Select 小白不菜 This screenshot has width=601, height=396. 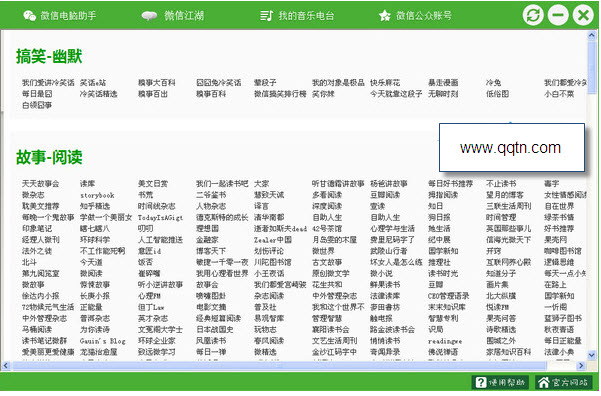[559, 94]
